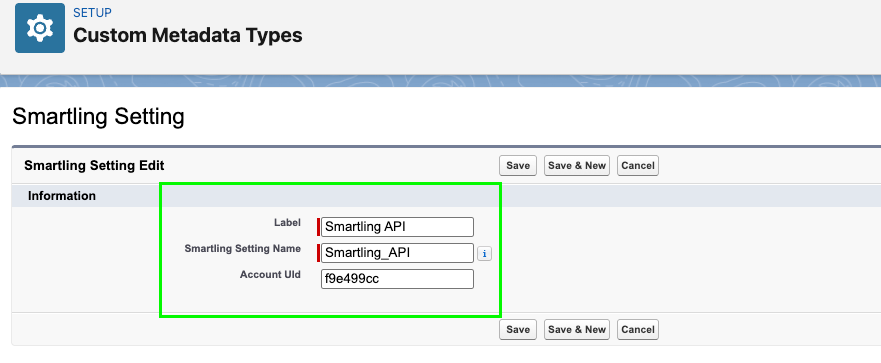Click the Label field label text

point(288,223)
